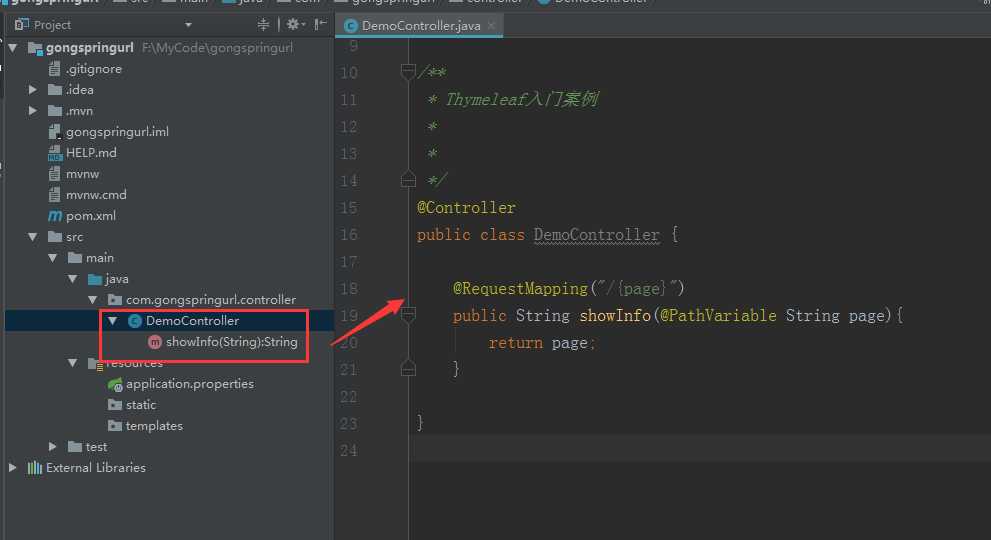Select the gongspringurl.iml file
The height and width of the screenshot is (540, 991).
pyautogui.click(x=117, y=132)
